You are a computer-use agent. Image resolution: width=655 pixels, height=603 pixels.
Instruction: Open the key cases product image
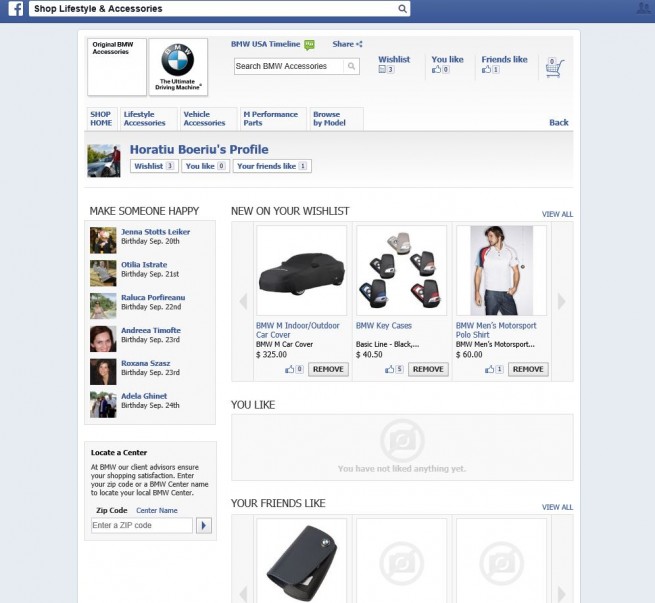(x=401, y=271)
